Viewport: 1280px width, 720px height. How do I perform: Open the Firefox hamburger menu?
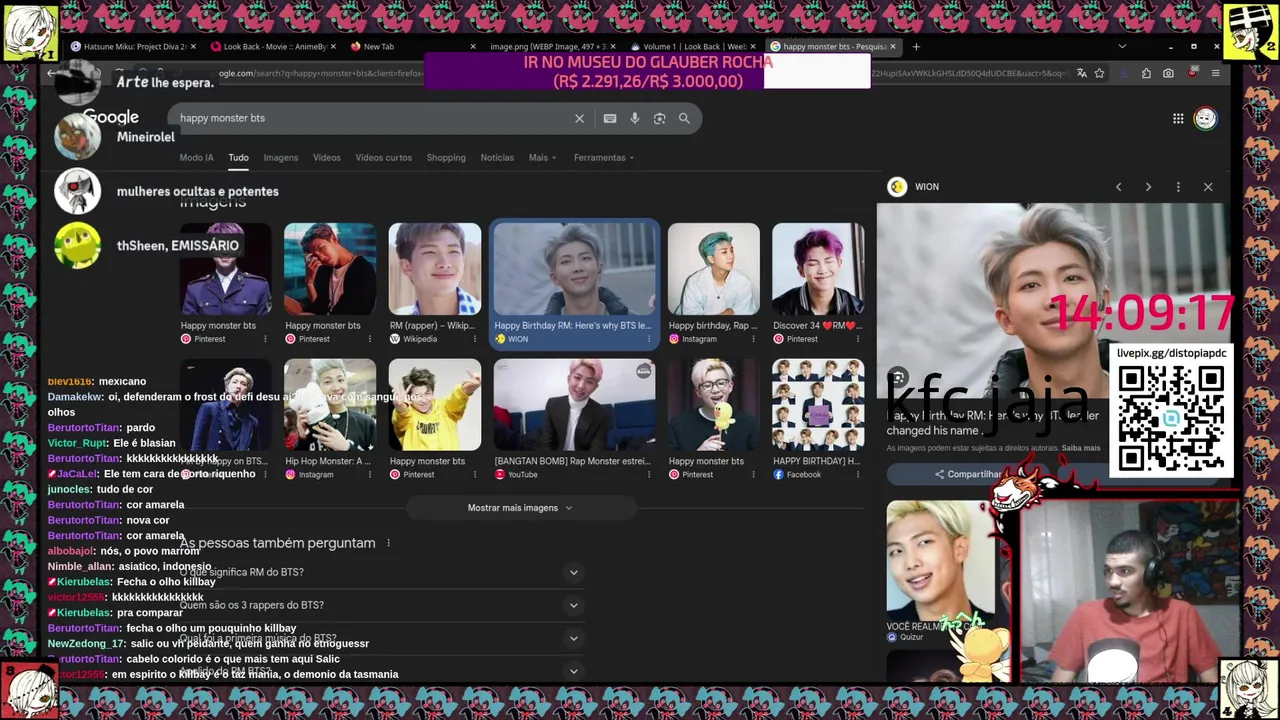1215,73
